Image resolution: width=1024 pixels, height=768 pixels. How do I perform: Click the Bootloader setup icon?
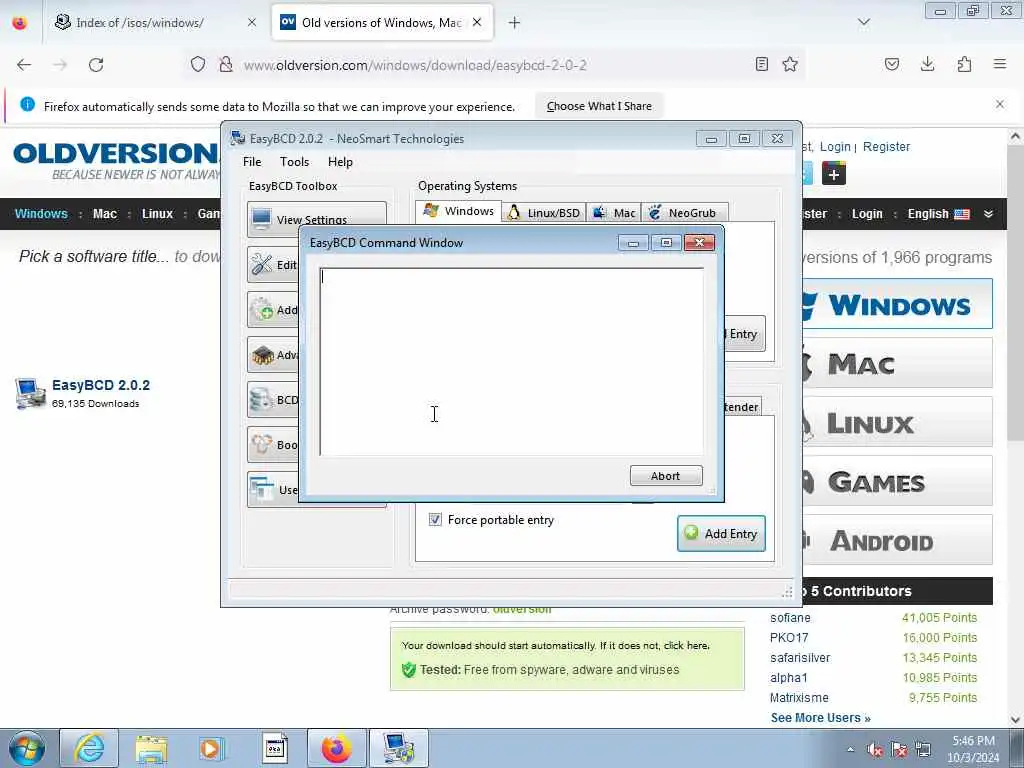(263, 445)
